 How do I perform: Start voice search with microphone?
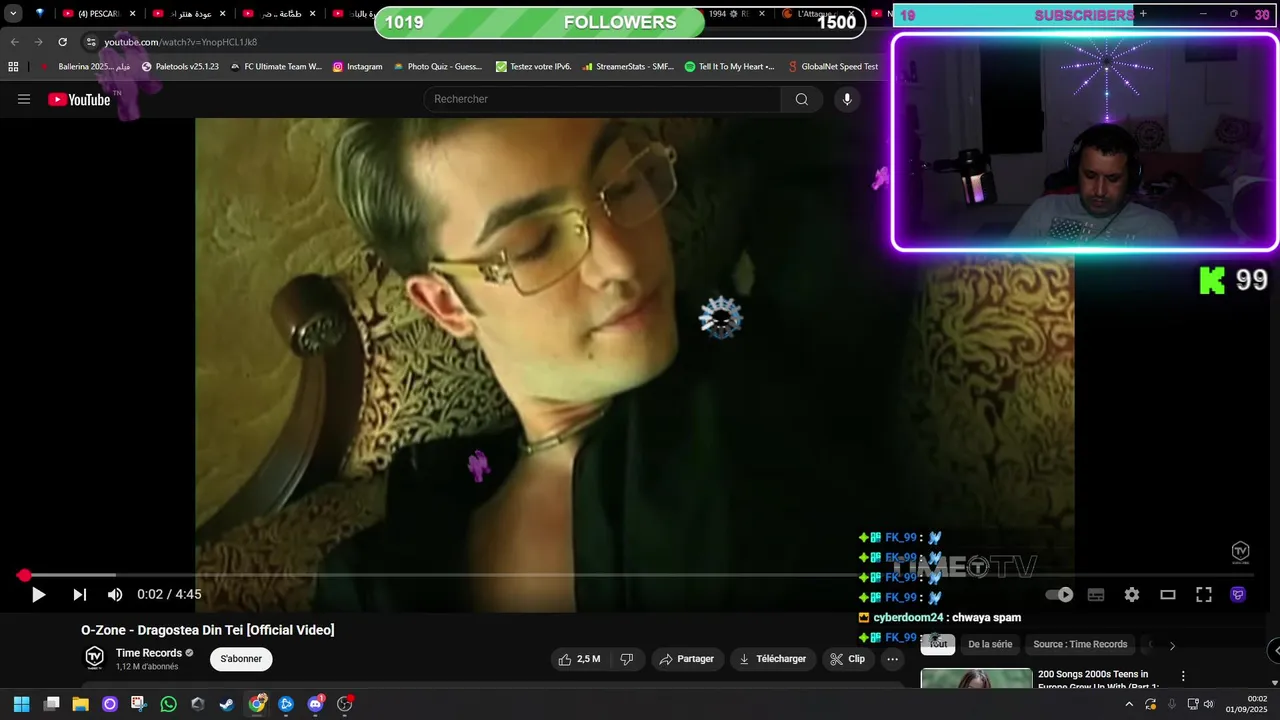pos(847,99)
